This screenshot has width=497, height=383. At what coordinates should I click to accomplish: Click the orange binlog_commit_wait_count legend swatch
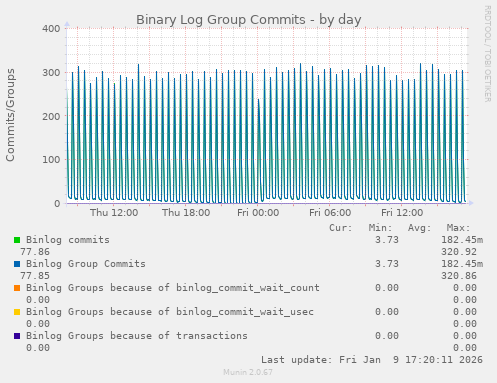pos(17,288)
